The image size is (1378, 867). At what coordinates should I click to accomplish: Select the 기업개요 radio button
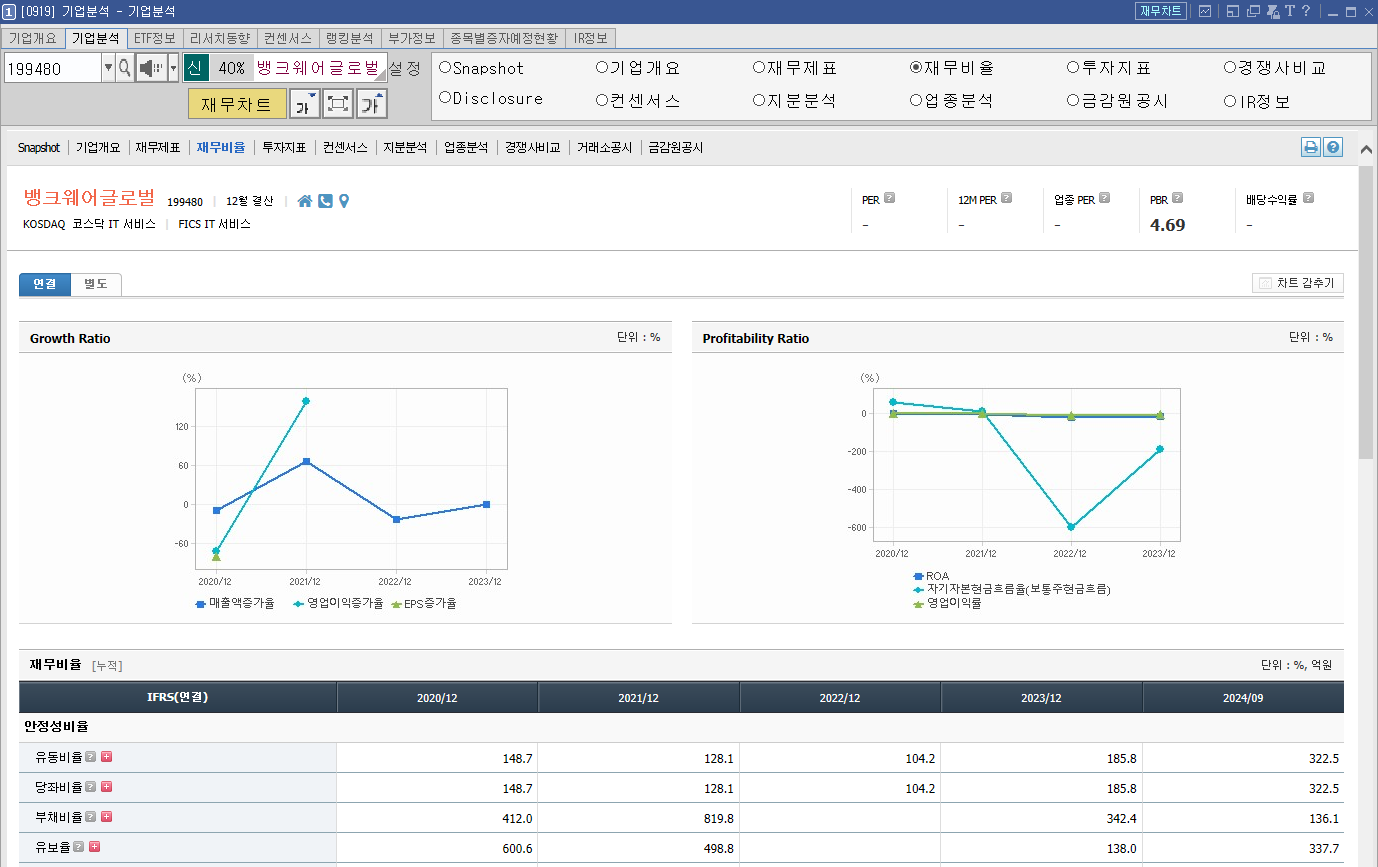pos(602,68)
